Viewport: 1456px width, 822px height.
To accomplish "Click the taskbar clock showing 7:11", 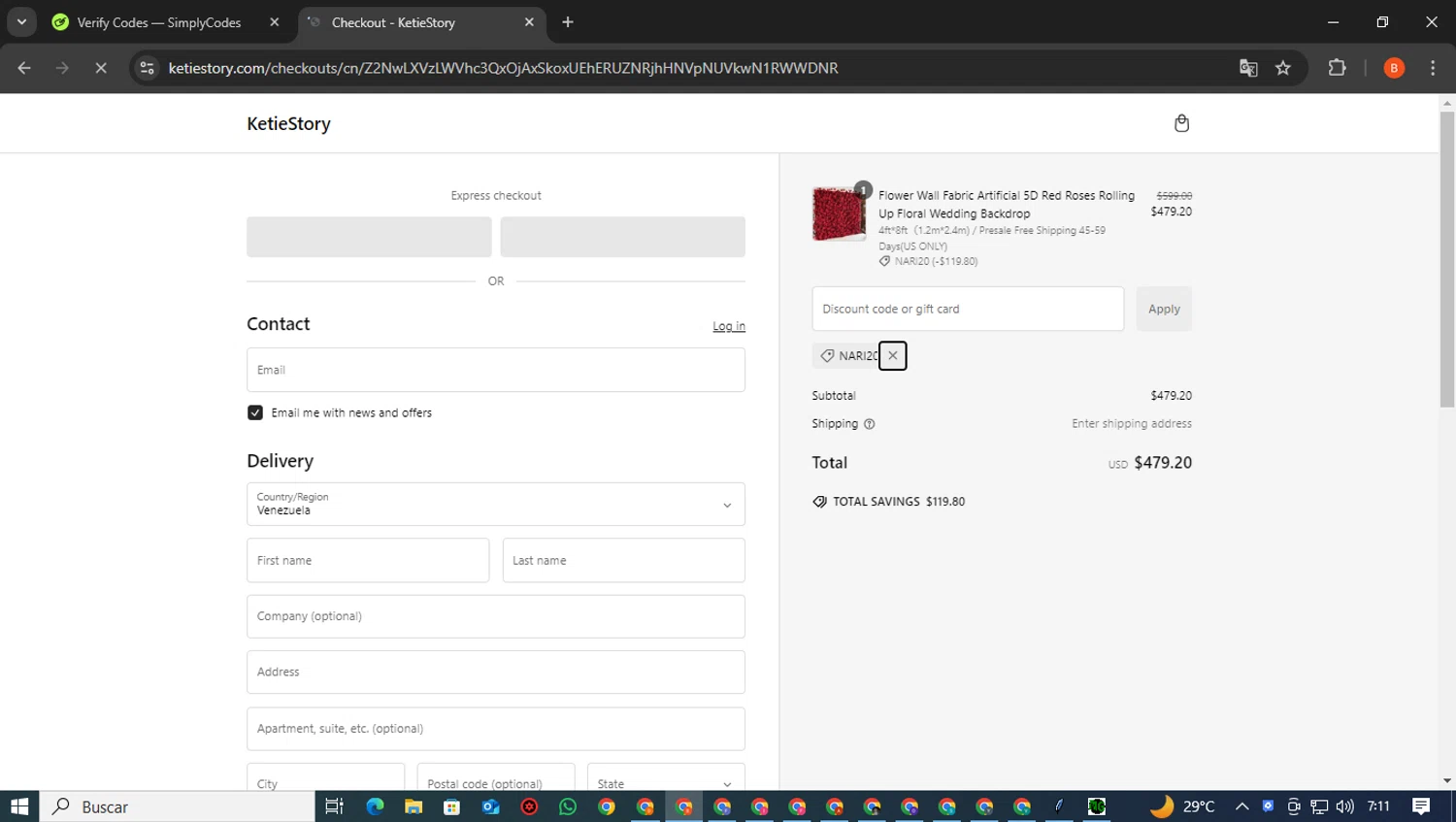I will click(x=1378, y=806).
